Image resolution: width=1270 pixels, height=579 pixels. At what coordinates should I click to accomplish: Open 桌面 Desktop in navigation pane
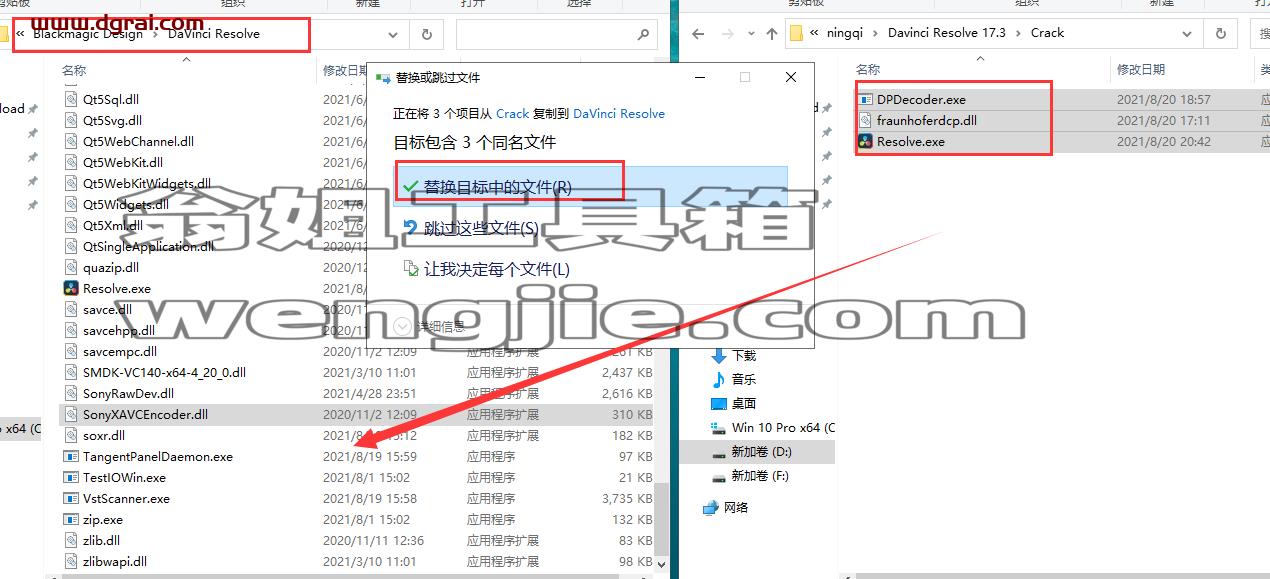pyautogui.click(x=744, y=403)
